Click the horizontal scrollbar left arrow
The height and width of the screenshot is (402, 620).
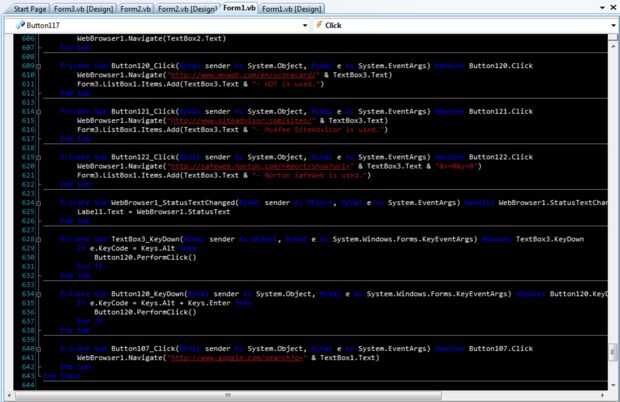9,395
